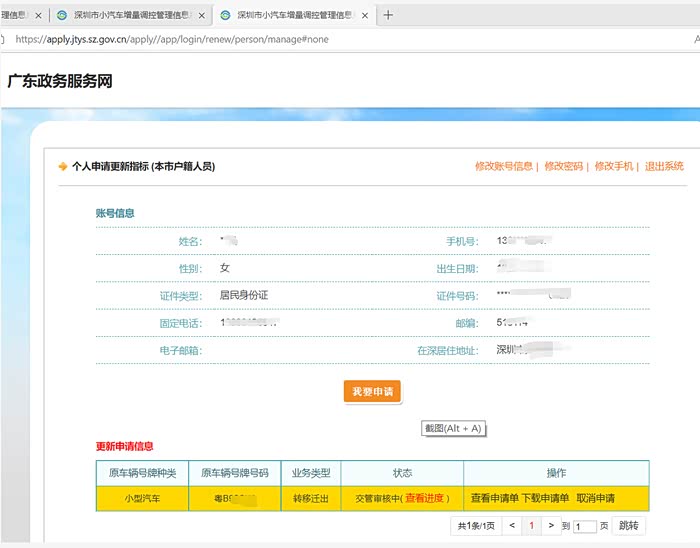
Task: Click 下载申请单 to download the form
Action: [x=545, y=498]
